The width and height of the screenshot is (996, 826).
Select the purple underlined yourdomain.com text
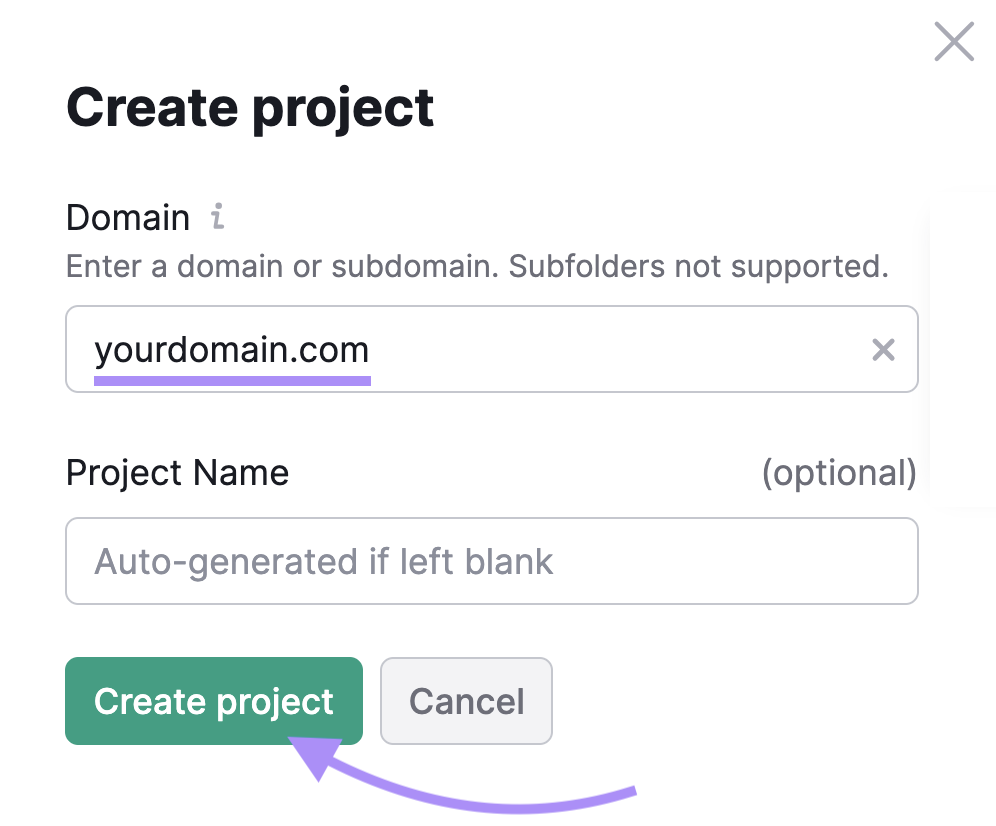231,350
